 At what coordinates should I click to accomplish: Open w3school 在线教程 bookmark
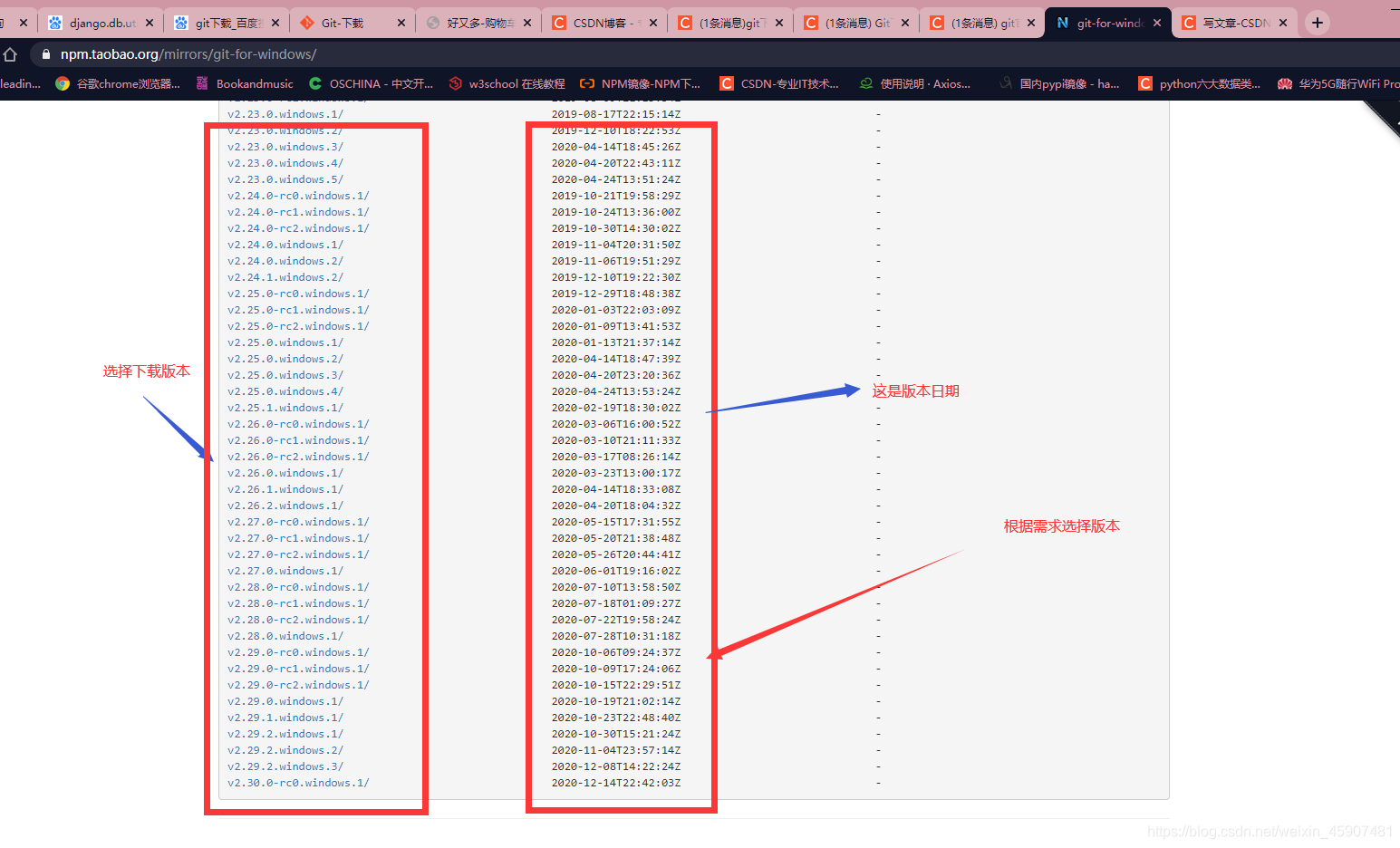[507, 83]
